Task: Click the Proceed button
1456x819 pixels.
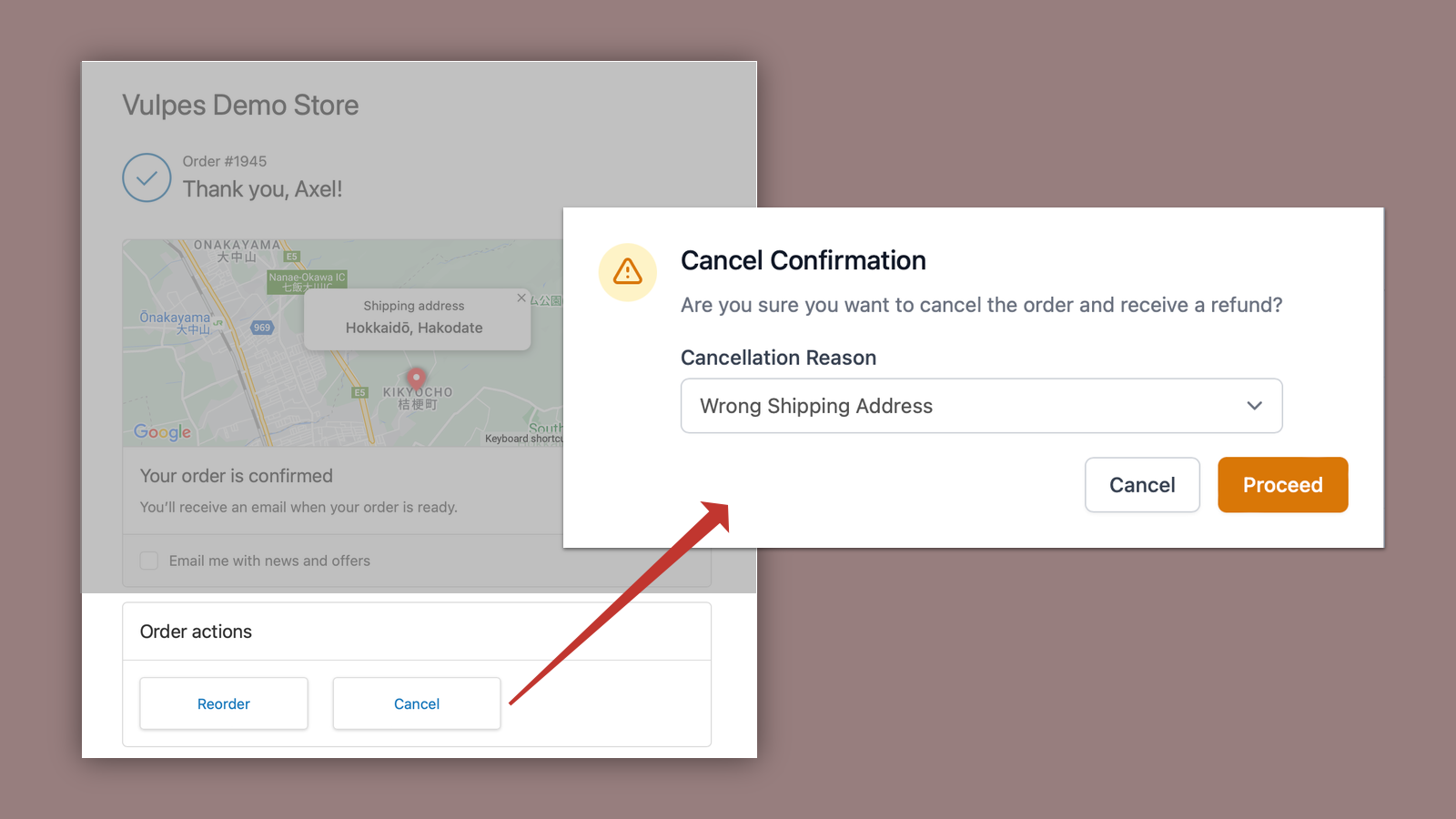Action: point(1282,484)
